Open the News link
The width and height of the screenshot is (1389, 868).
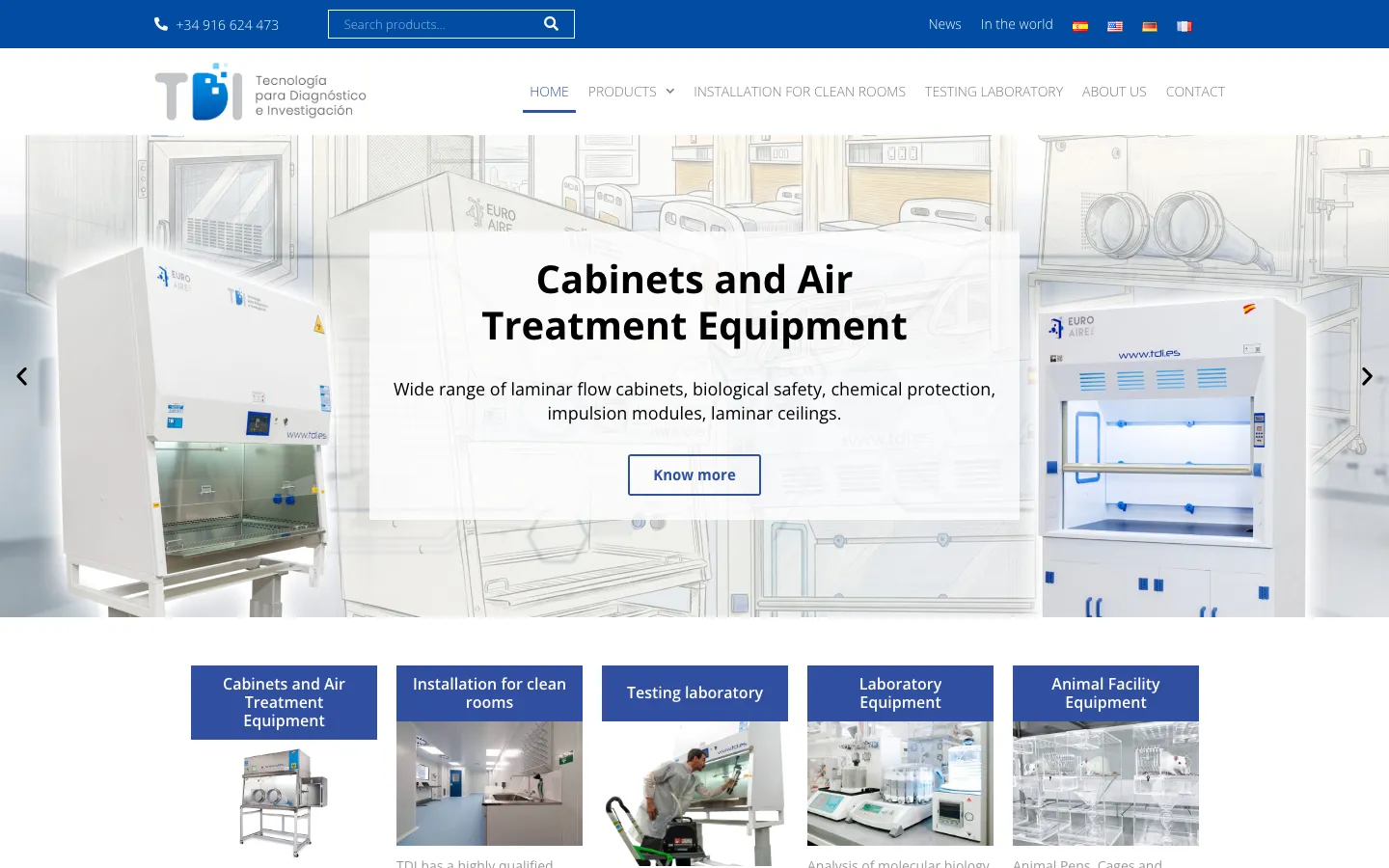[x=944, y=24]
